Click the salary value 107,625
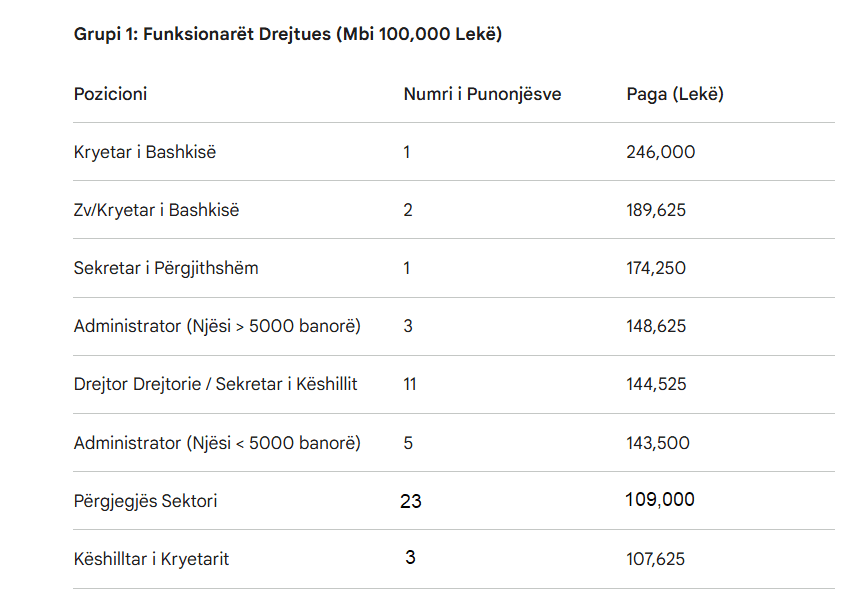This screenshot has height=601, width=850. point(656,559)
